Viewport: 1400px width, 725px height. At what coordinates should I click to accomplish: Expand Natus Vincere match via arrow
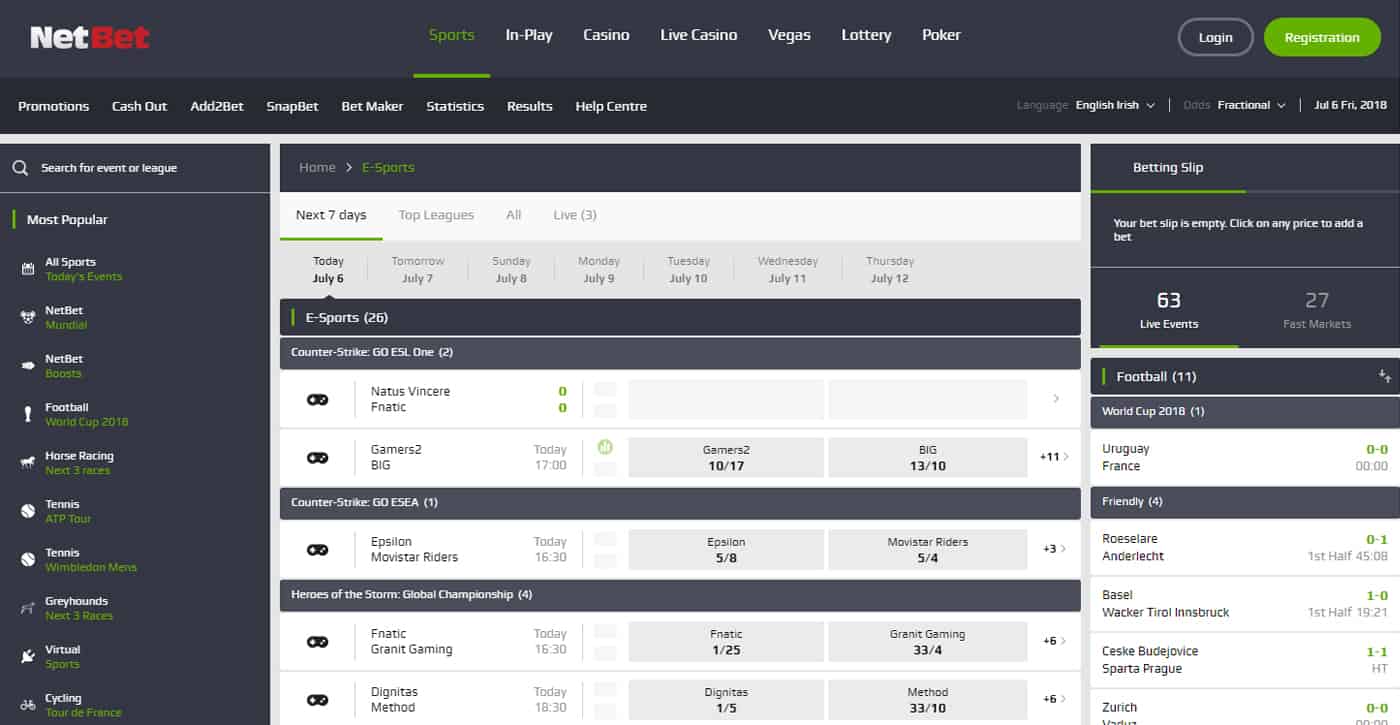pos(1056,399)
